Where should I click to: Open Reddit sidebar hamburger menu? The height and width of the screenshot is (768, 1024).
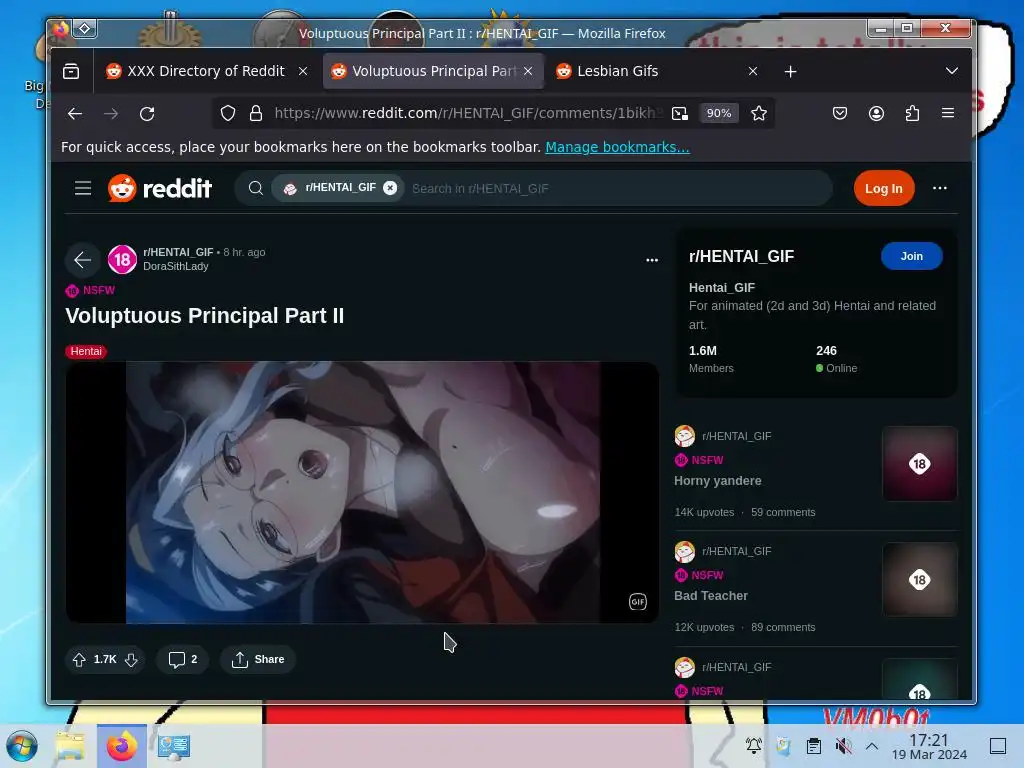click(x=83, y=189)
